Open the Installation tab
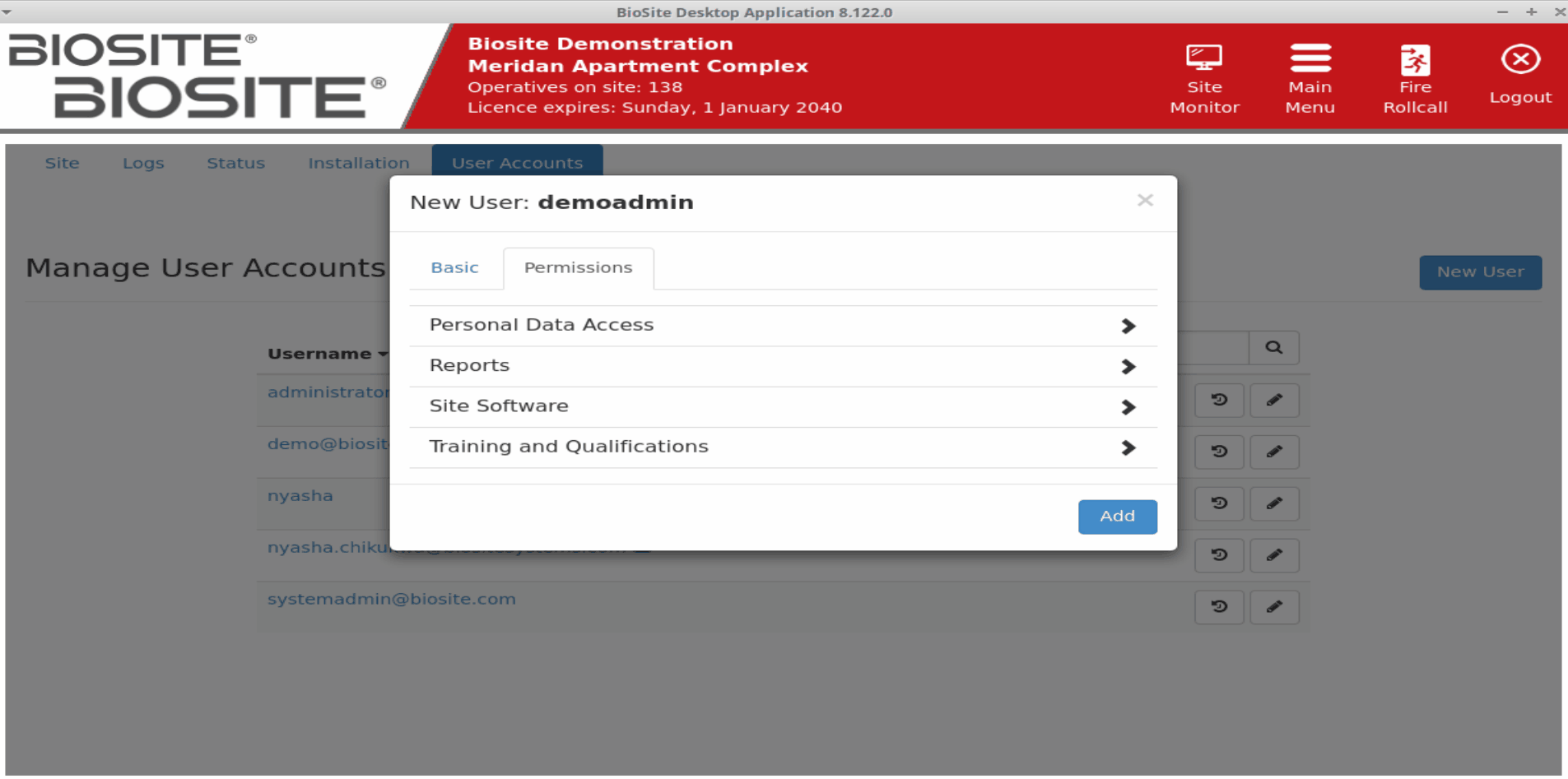Screen dimensions: 1568x779 coord(358,163)
